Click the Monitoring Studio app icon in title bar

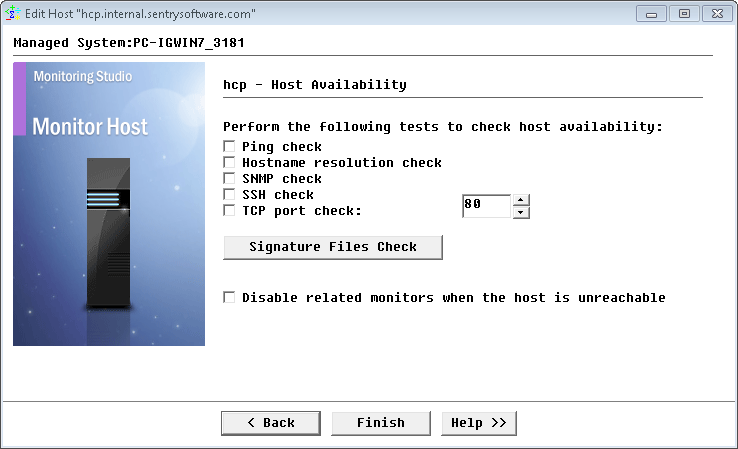tap(12, 13)
